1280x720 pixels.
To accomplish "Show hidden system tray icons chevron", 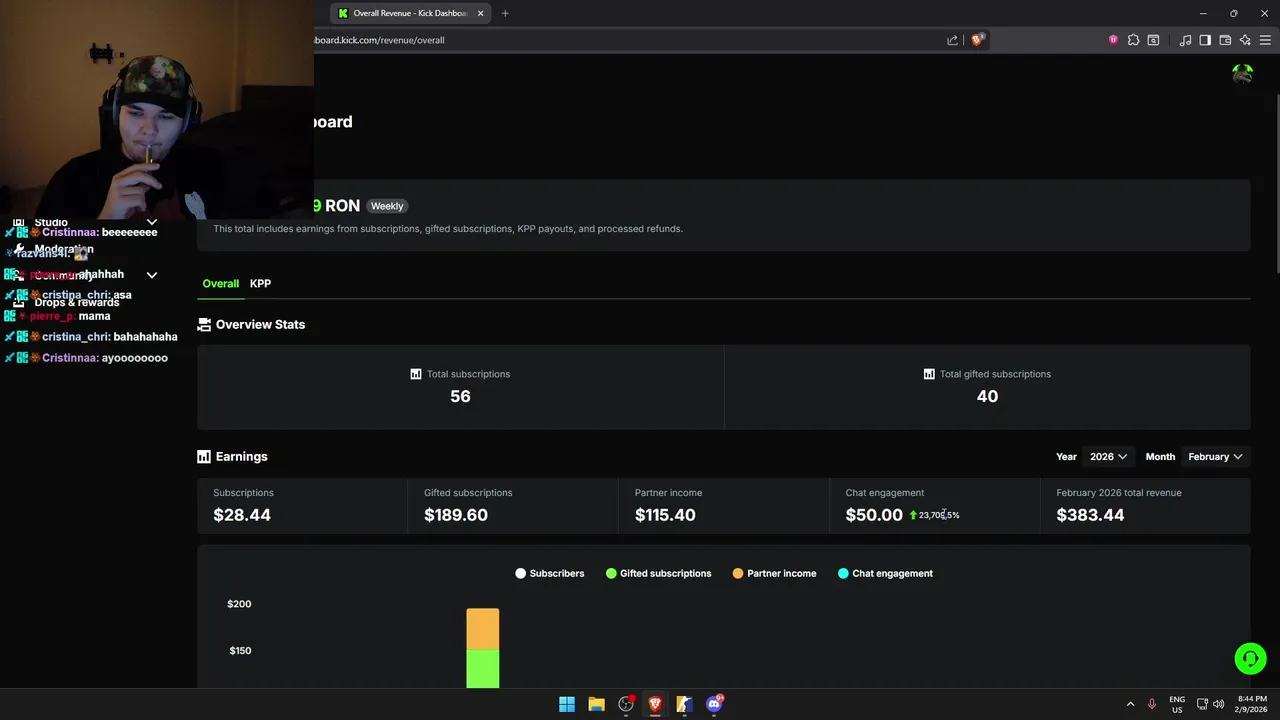I will 1130,704.
